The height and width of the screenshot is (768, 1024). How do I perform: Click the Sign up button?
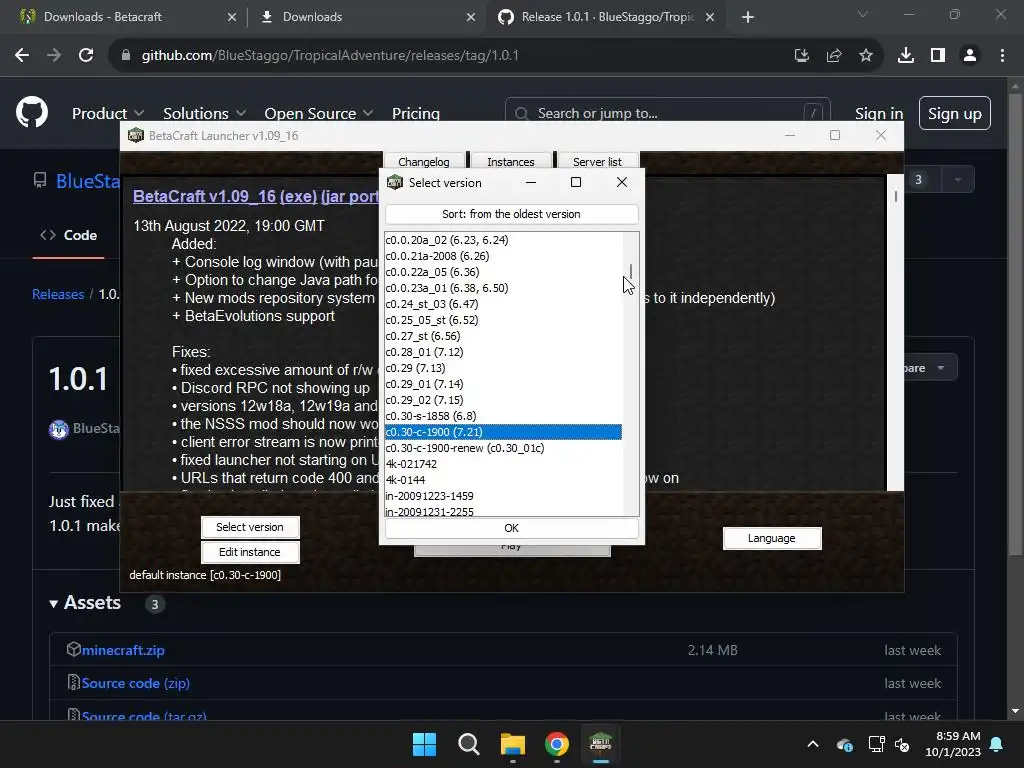(x=955, y=114)
